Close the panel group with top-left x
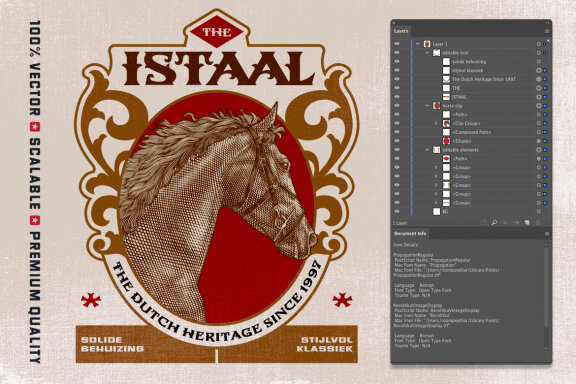 (393, 23)
